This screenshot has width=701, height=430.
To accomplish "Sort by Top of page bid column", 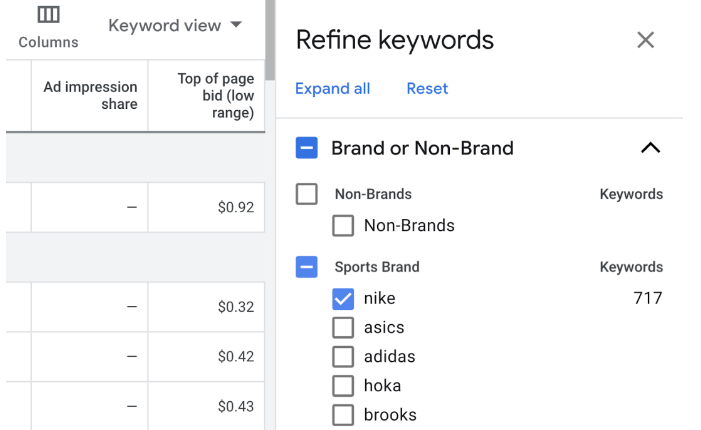I will 215,96.
